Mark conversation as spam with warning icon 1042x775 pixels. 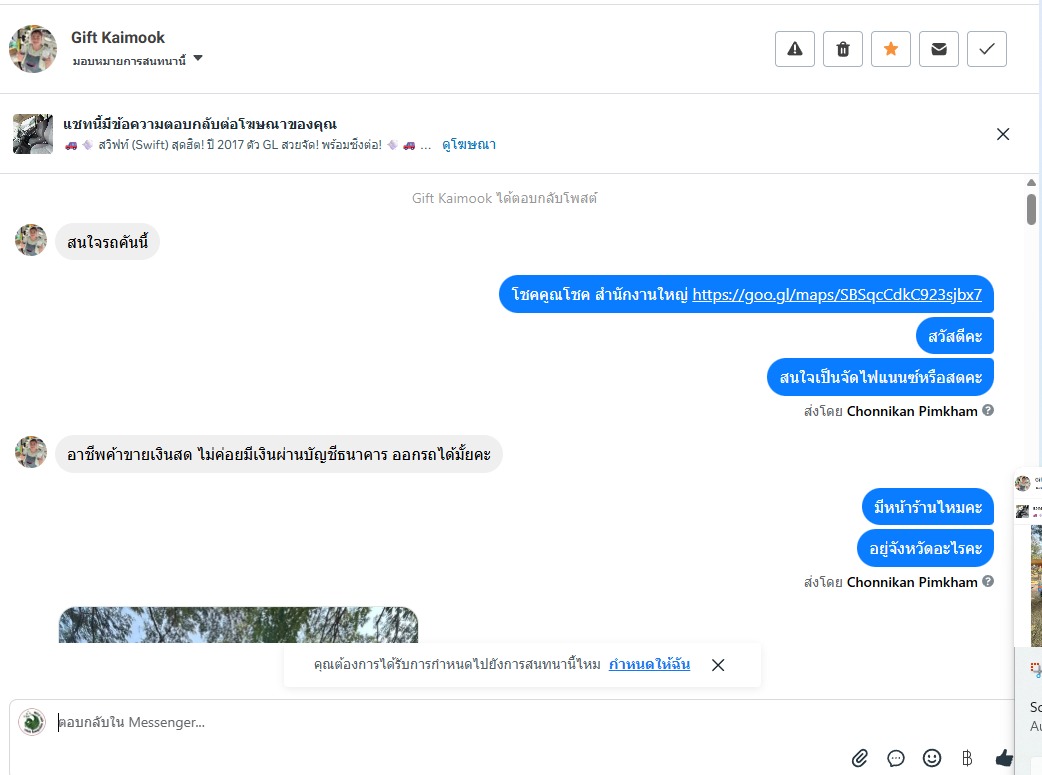click(x=795, y=49)
